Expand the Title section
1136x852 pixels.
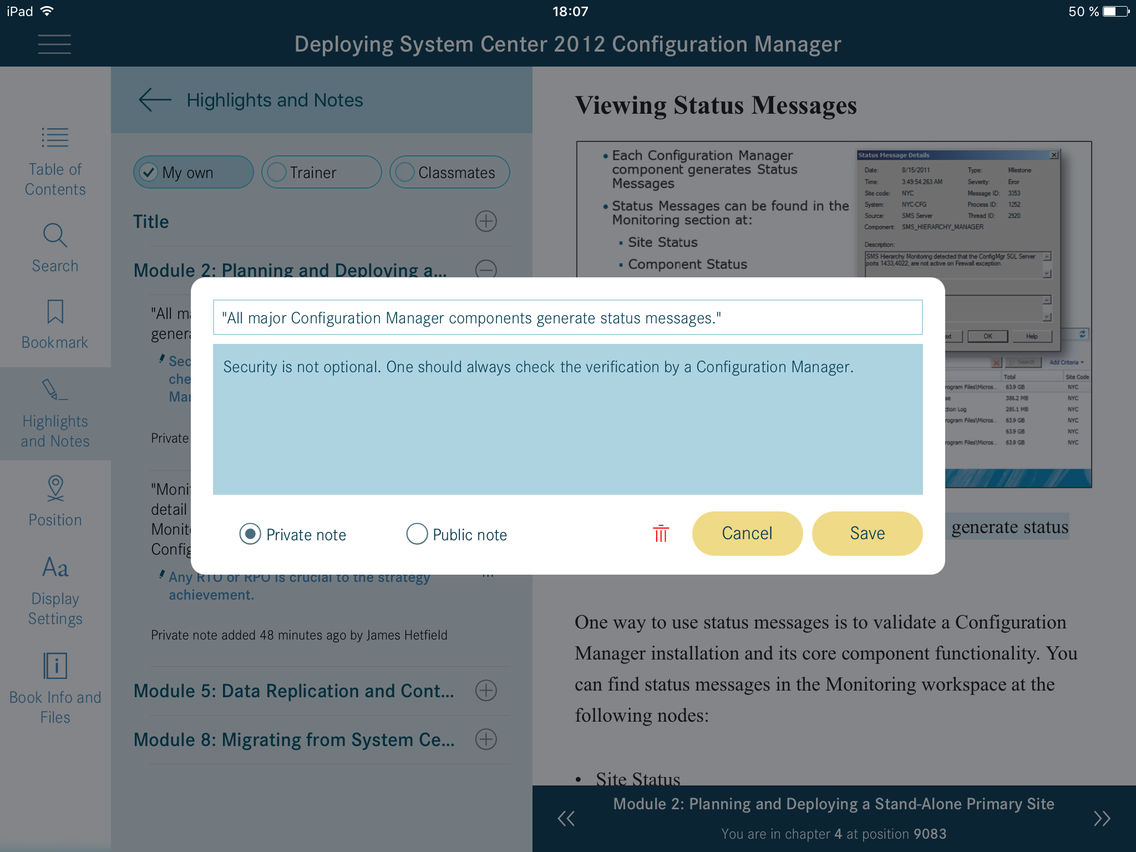click(485, 221)
